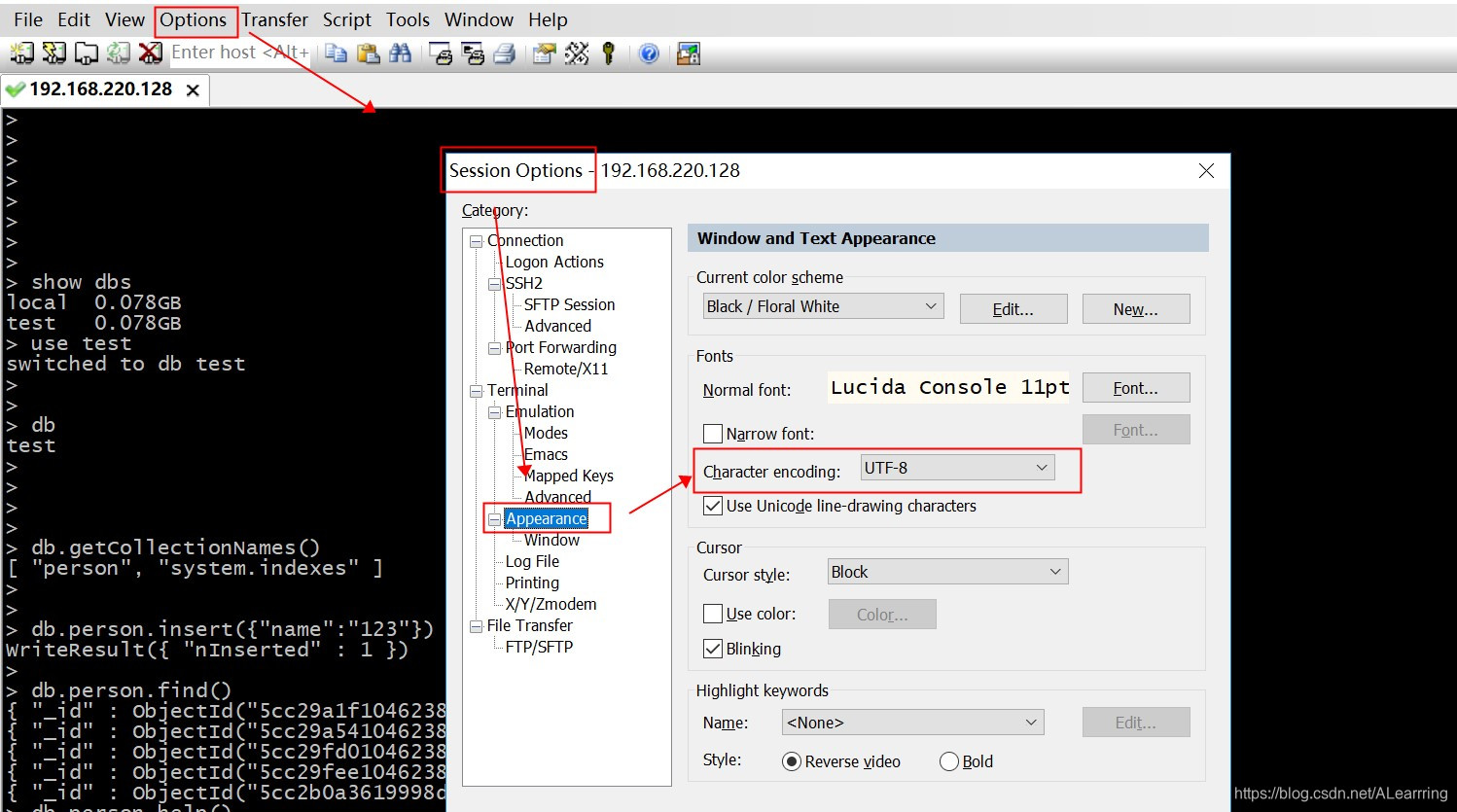Image resolution: width=1457 pixels, height=812 pixels.
Task: Collapse the Emulation tree node
Action: 494,412
